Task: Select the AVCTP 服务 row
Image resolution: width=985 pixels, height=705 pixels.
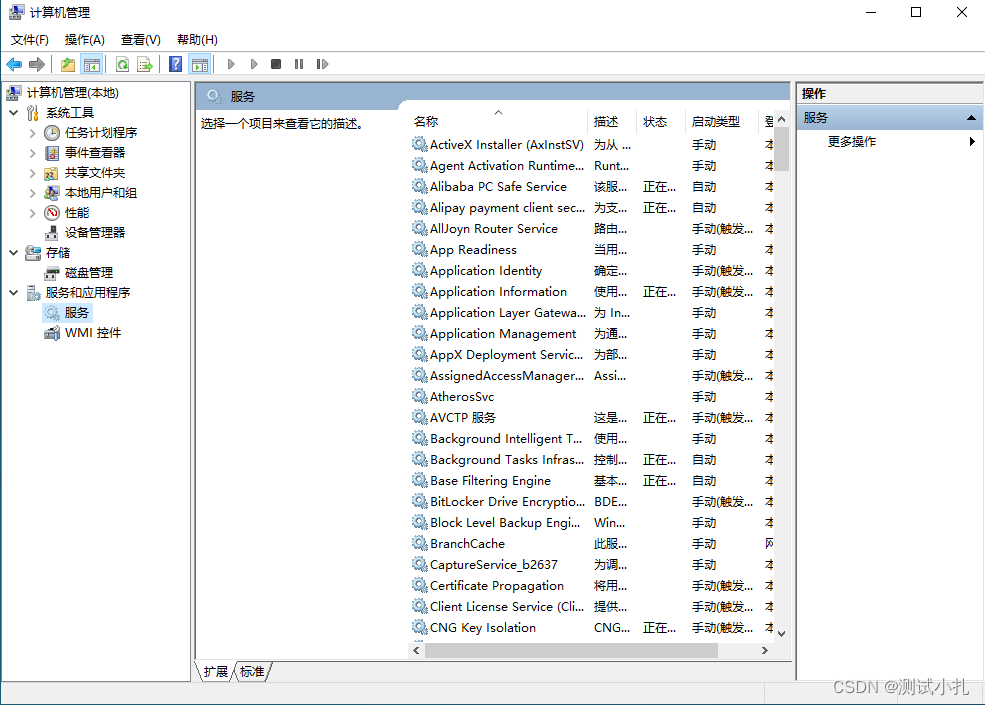Action: pyautogui.click(x=592, y=418)
